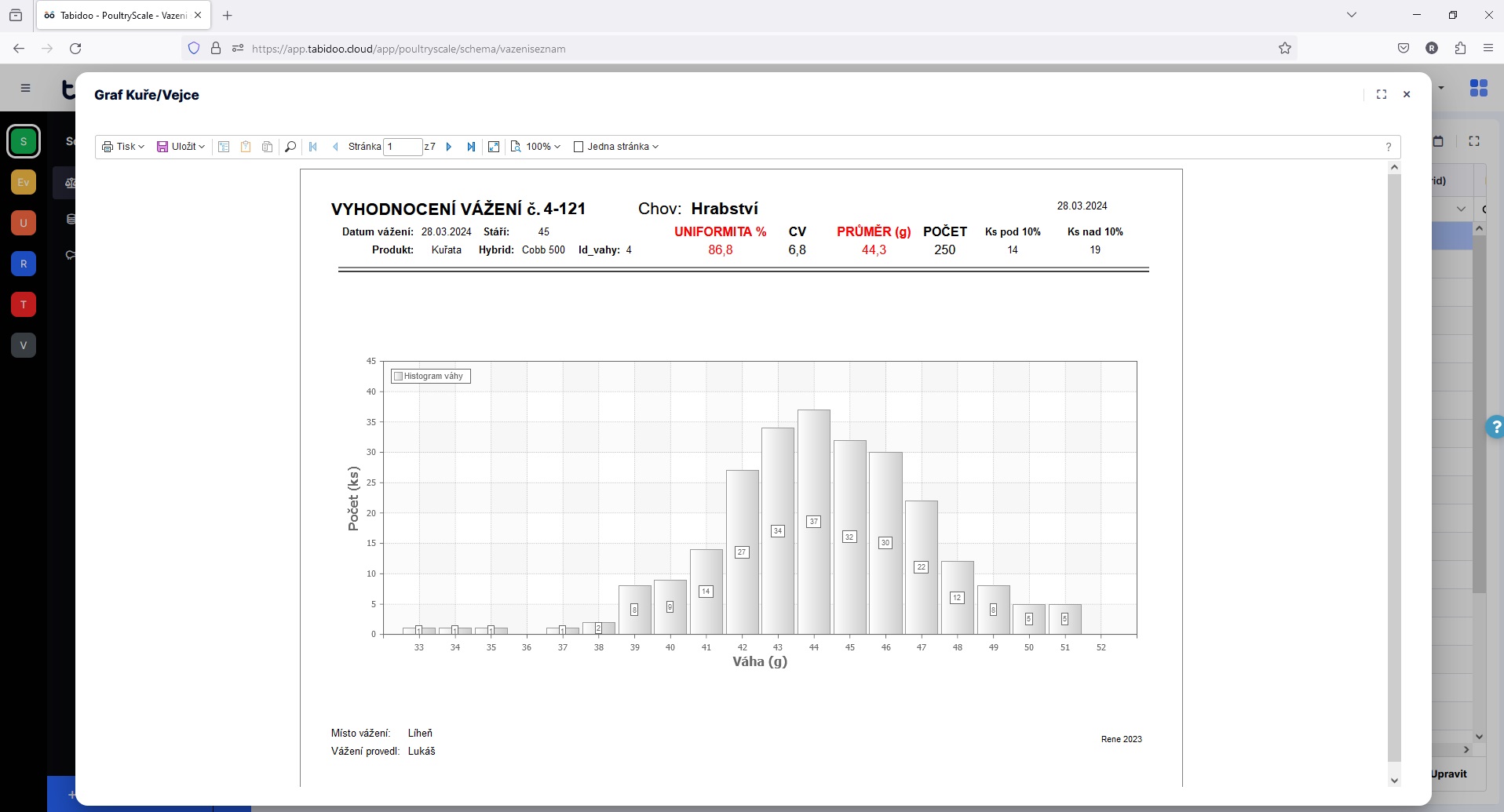Click the search magnifier icon in report toolbar

point(290,147)
